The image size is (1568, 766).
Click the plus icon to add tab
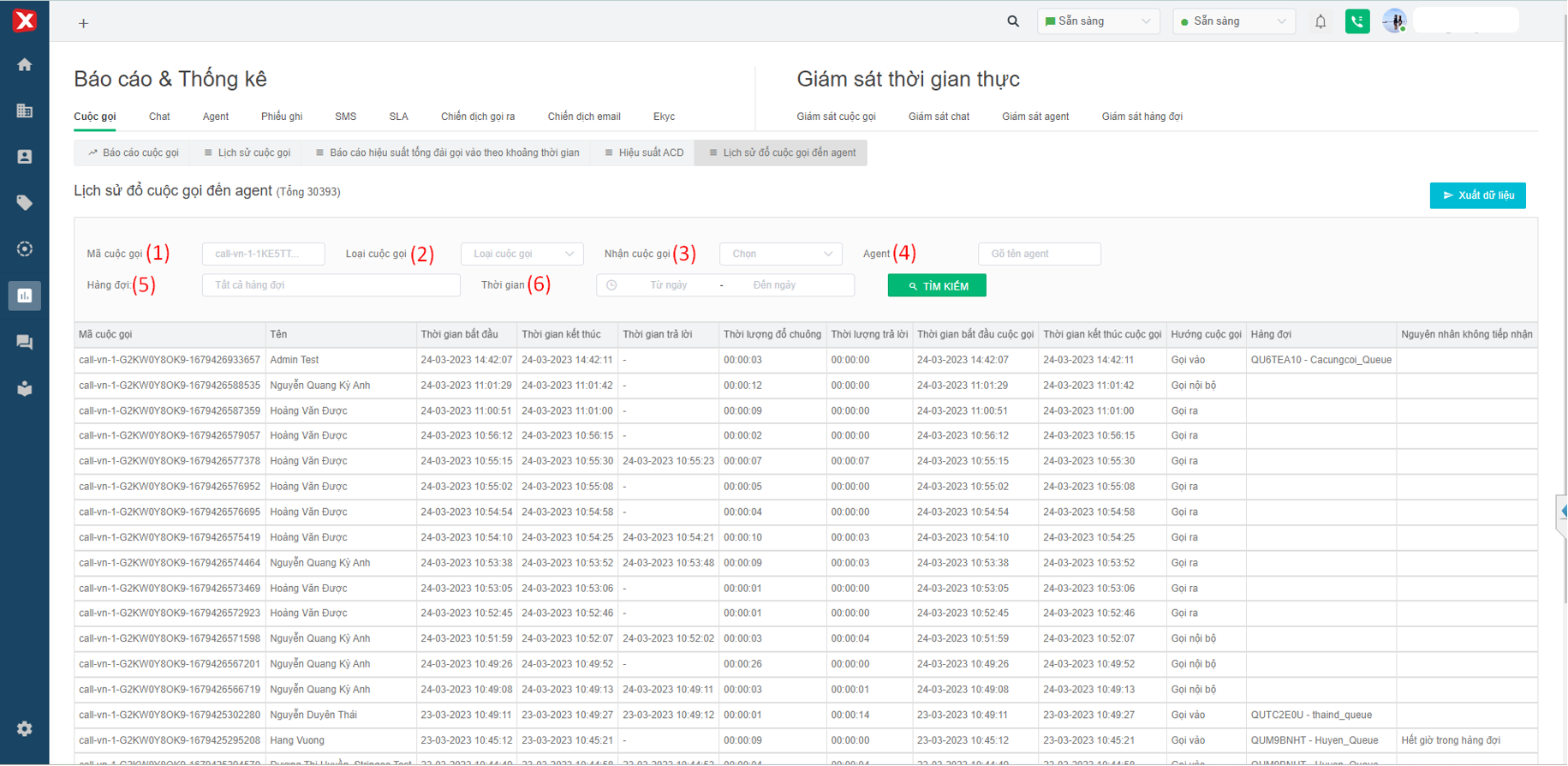pyautogui.click(x=83, y=23)
